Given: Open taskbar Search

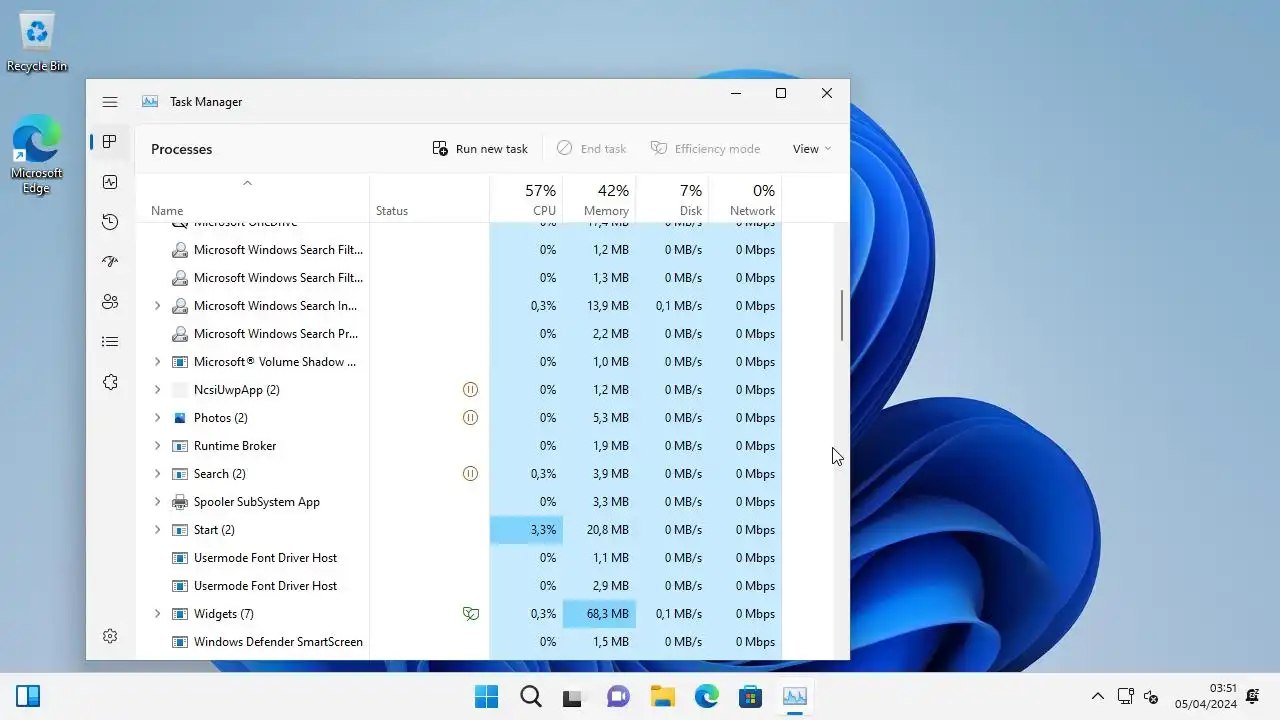Looking at the screenshot, I should click(531, 696).
